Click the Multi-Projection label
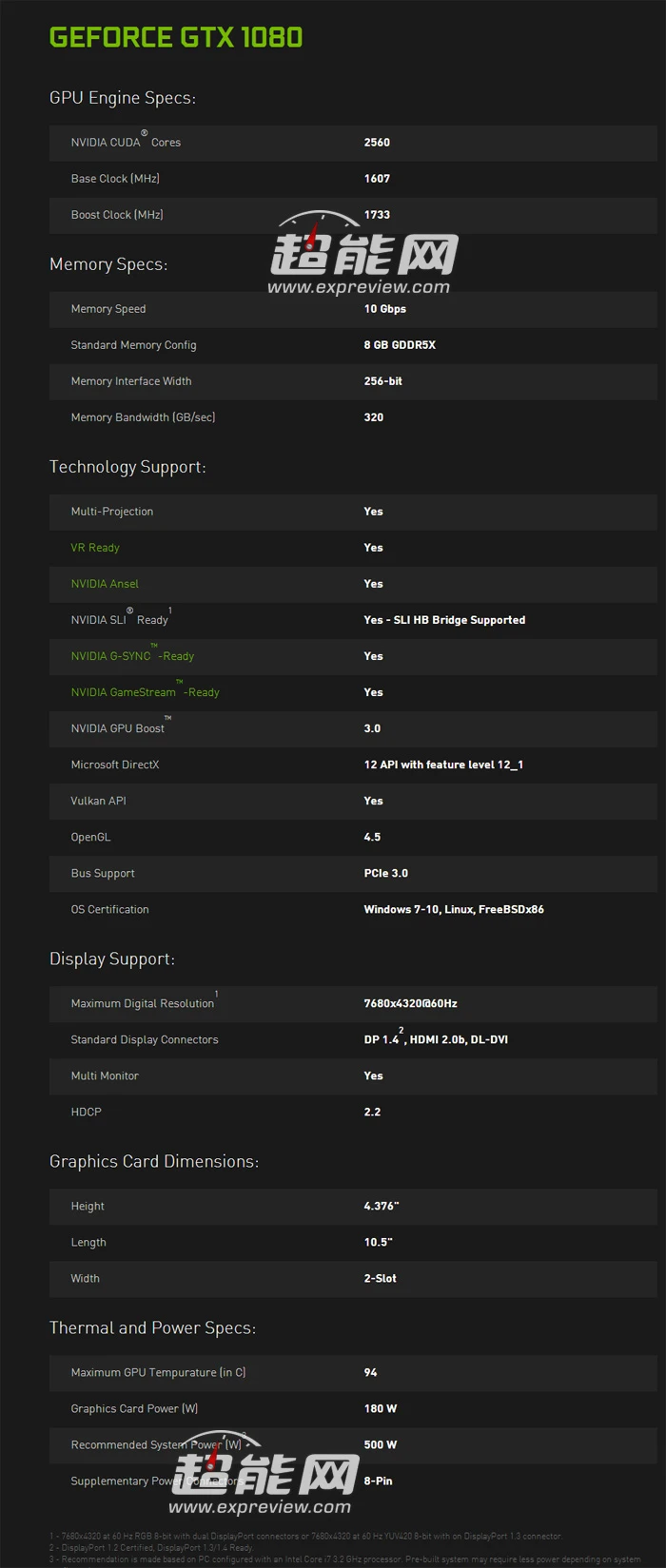666x1568 pixels. [x=112, y=512]
